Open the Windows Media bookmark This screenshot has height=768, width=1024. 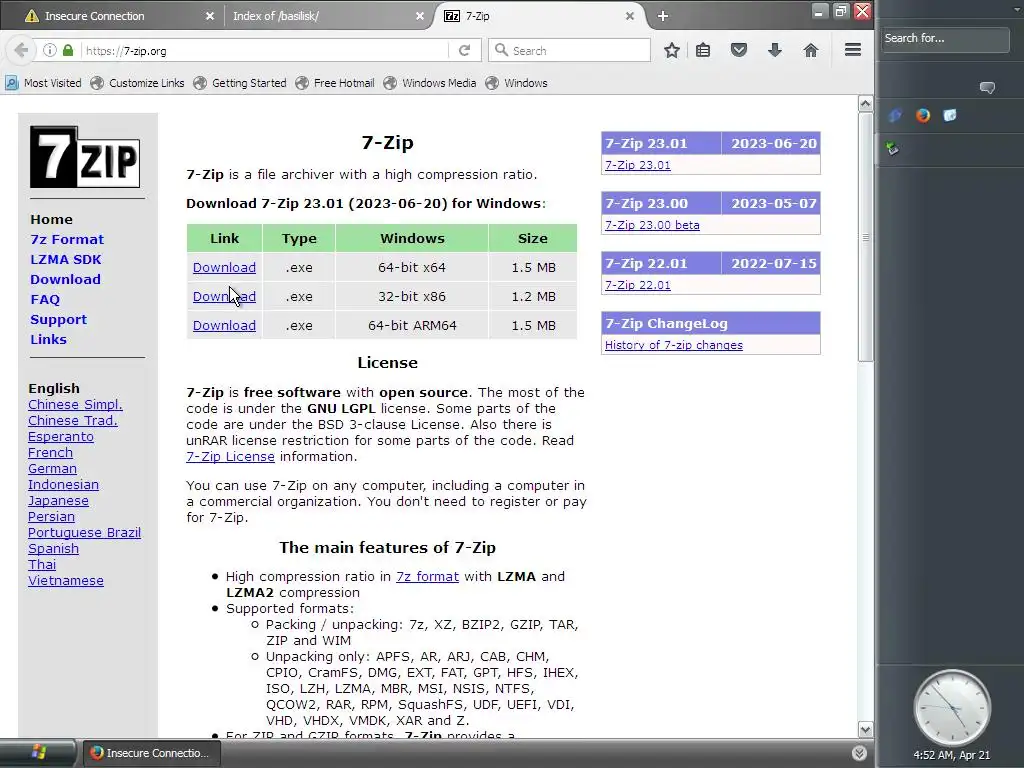tap(430, 83)
